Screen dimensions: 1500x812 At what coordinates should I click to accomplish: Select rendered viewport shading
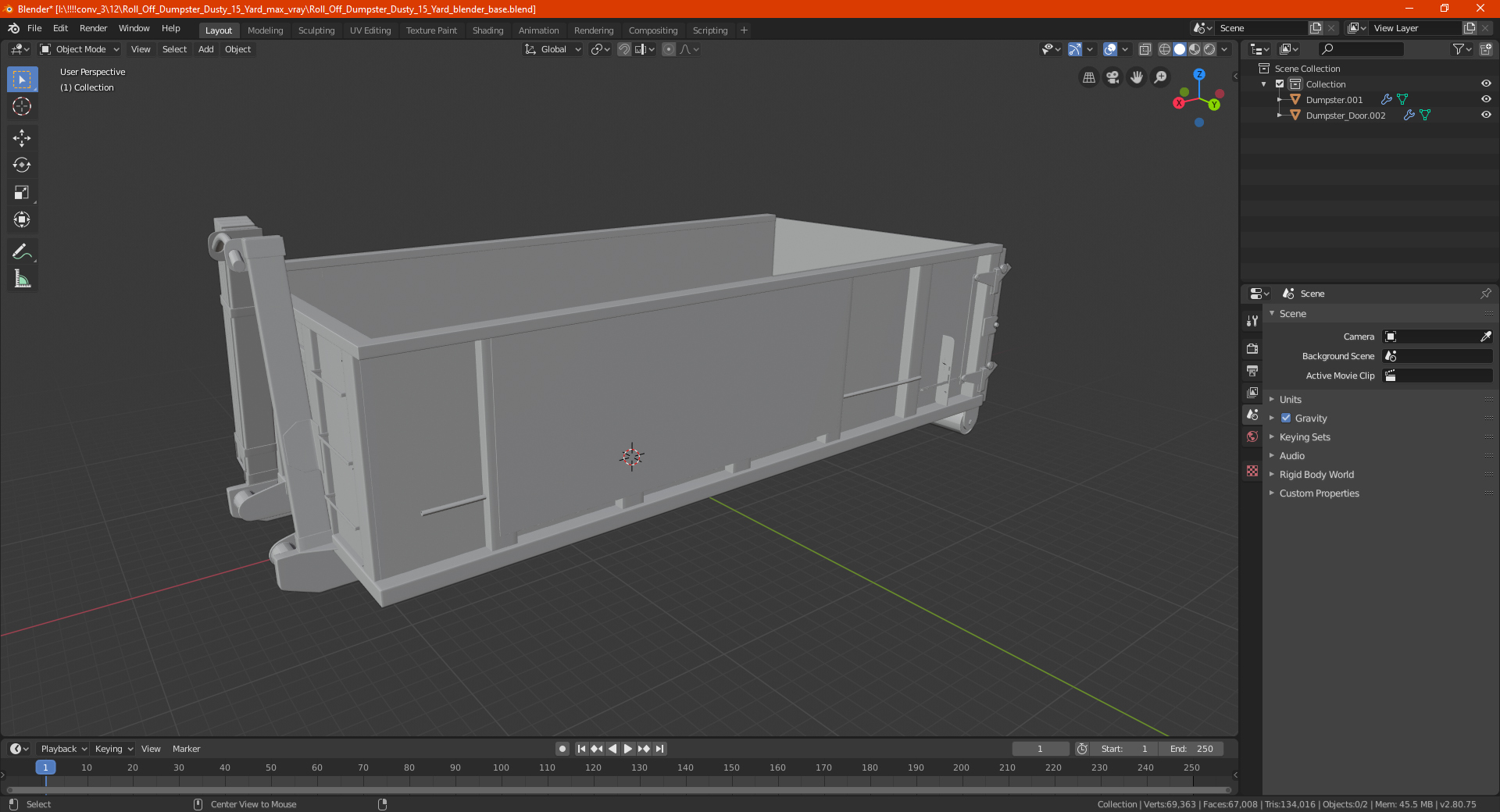coord(1209,49)
